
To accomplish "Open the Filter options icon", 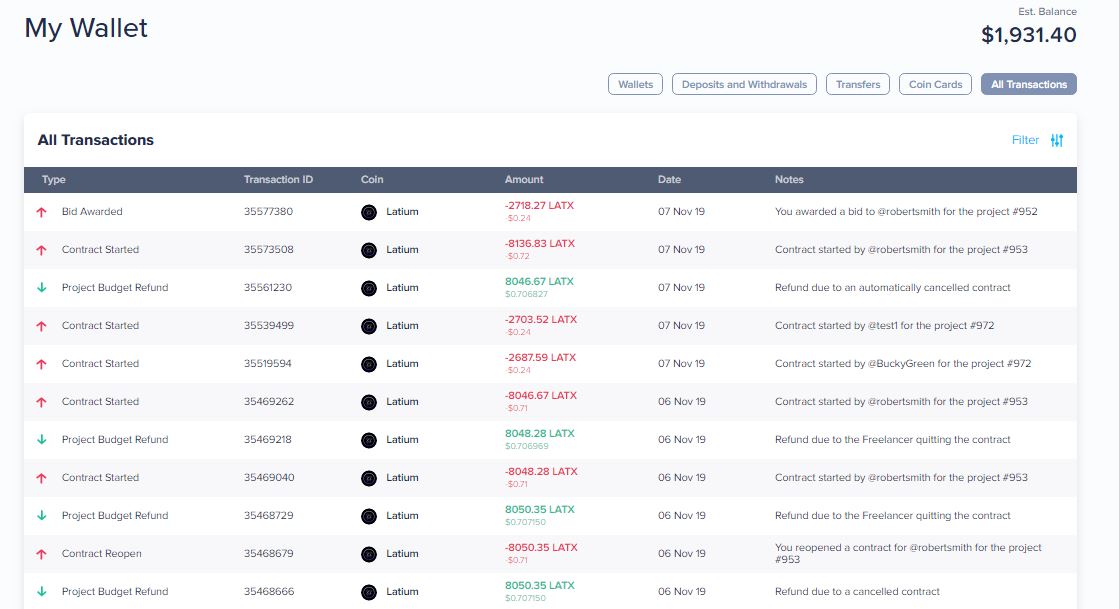I will (x=1057, y=140).
